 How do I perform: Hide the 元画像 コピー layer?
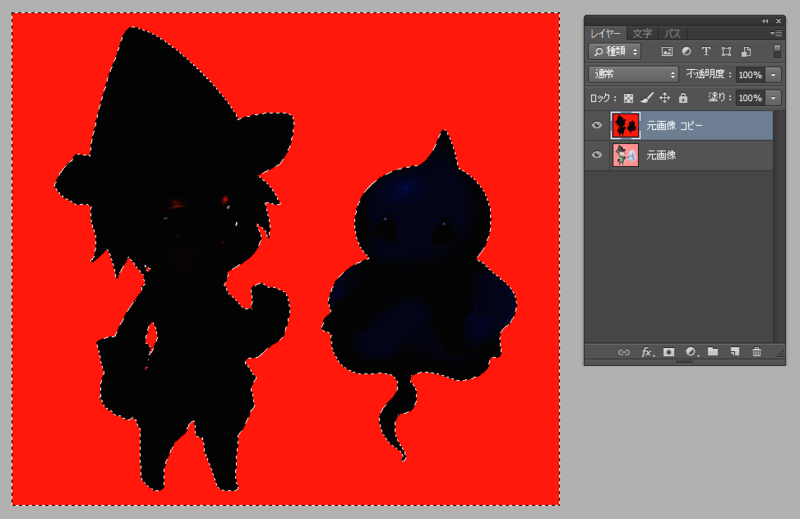click(x=596, y=125)
